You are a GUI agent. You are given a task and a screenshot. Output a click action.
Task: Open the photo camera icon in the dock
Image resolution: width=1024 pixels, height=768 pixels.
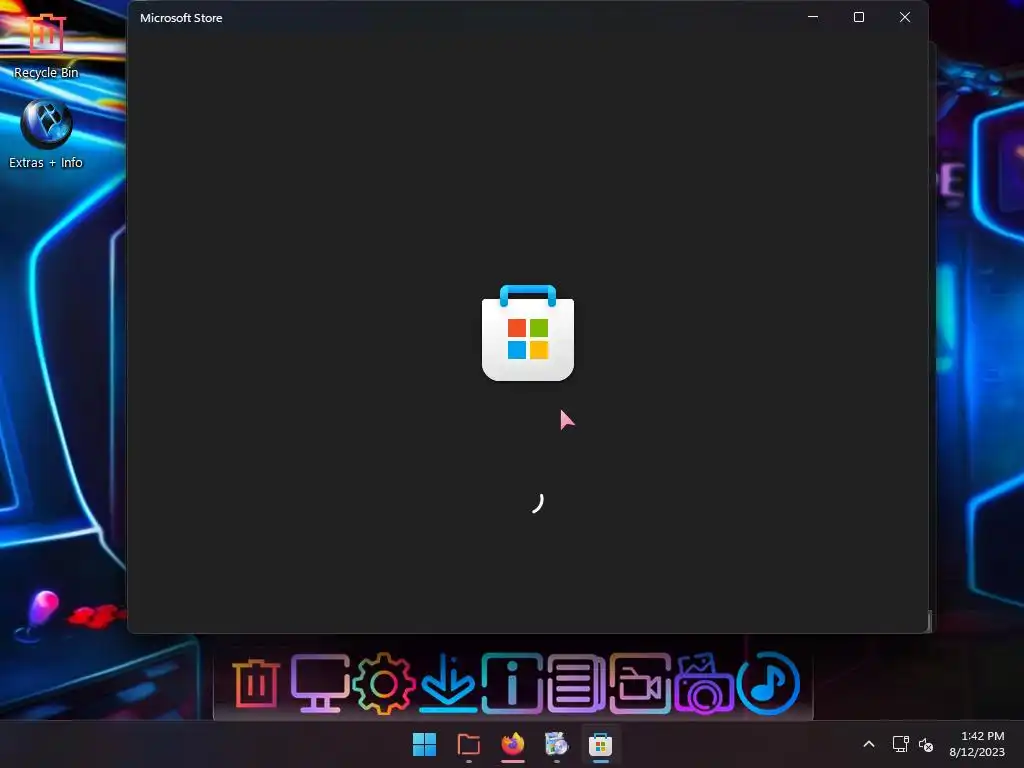703,684
